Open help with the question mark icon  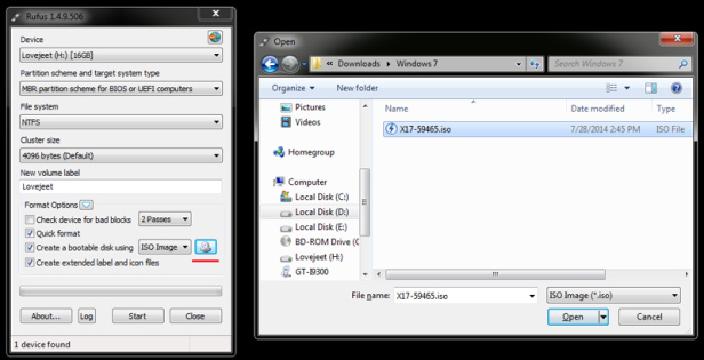tap(676, 88)
